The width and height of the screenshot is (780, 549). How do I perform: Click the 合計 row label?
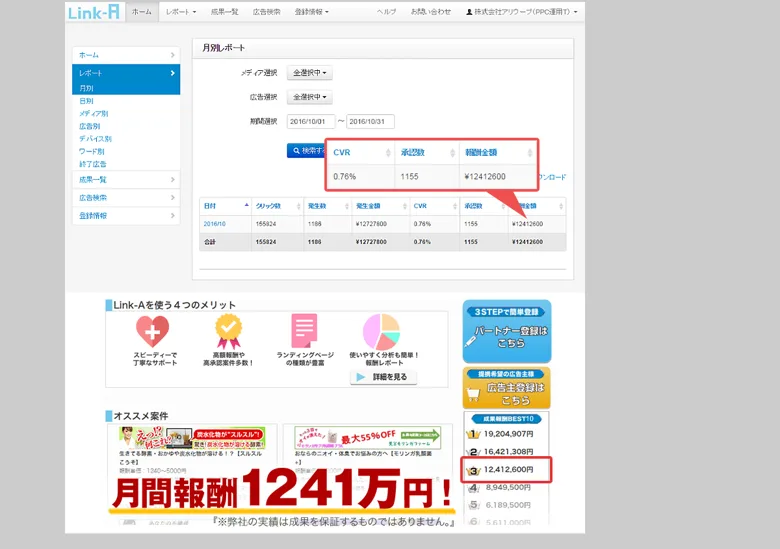[x=209, y=242]
